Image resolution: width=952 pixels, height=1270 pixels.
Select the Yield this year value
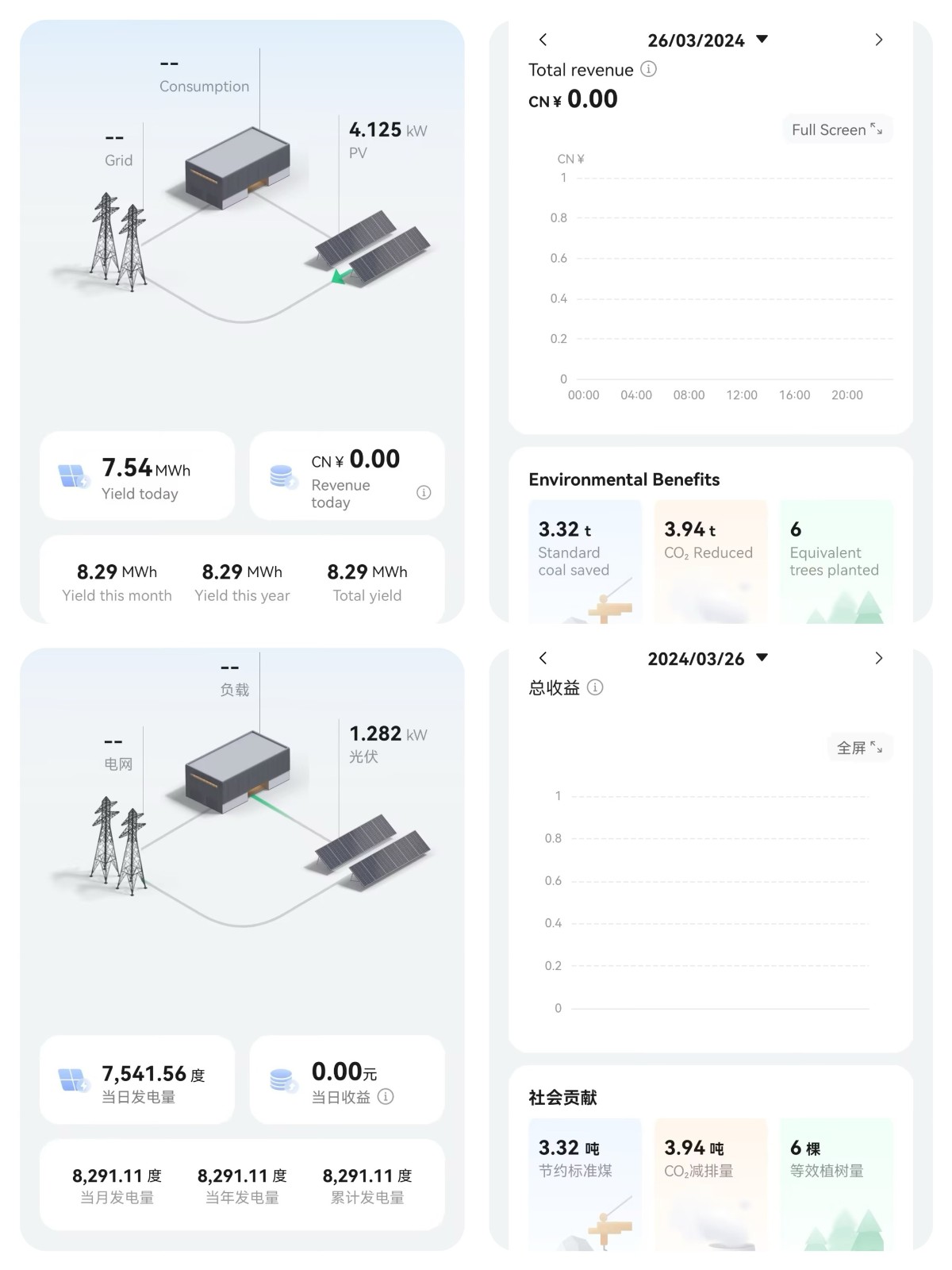(x=242, y=571)
